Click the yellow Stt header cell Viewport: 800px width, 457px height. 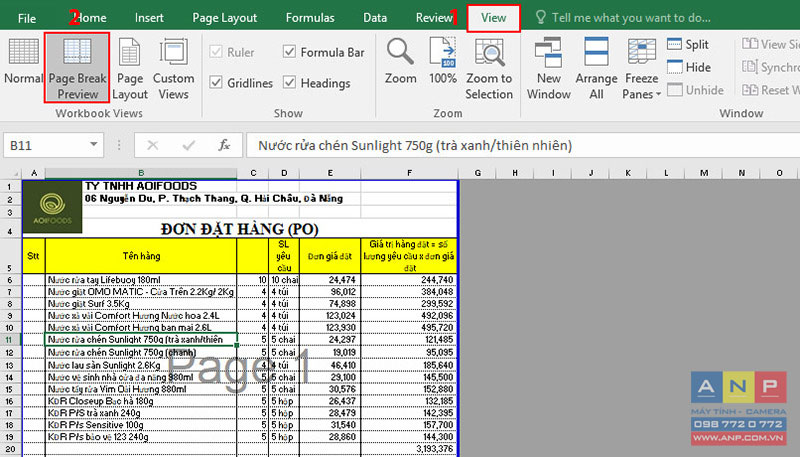[34, 256]
